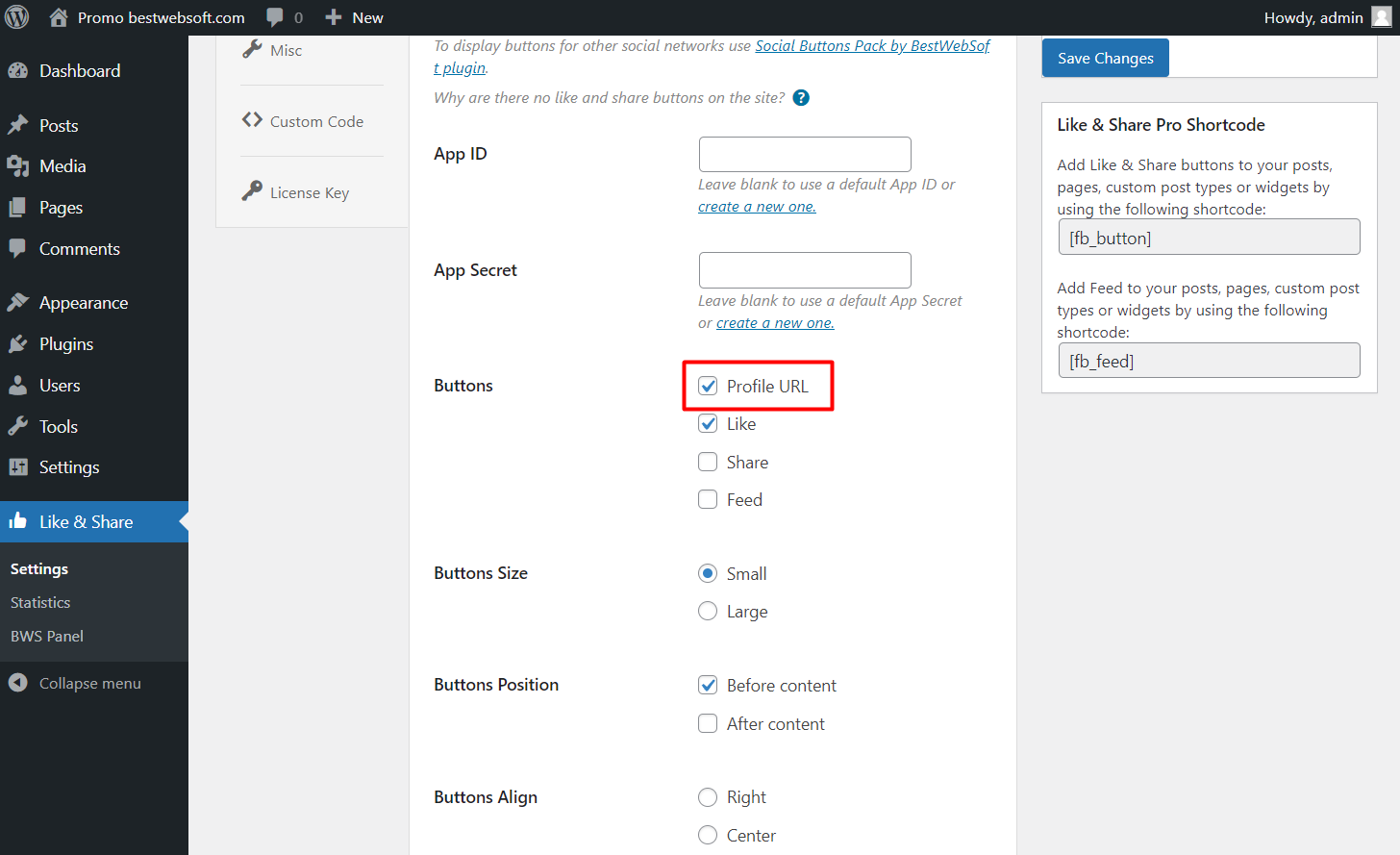Click the New content link label in admin bar
The image size is (1400, 855).
[x=367, y=17]
